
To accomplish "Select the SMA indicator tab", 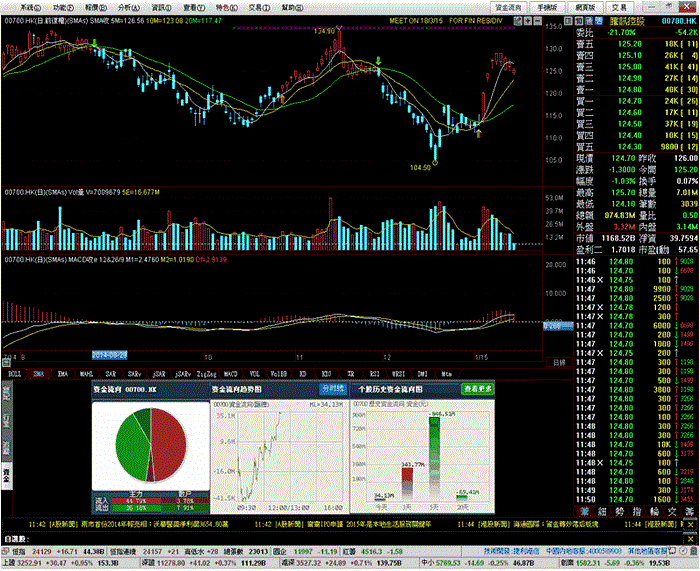I will click(x=39, y=374).
